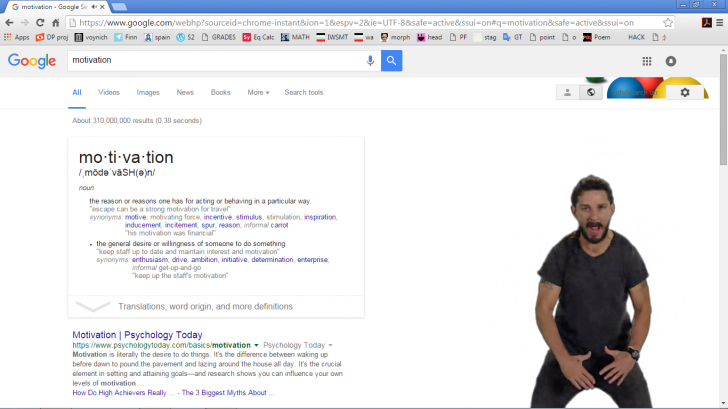Switch to global results globe toggle

(x=591, y=92)
